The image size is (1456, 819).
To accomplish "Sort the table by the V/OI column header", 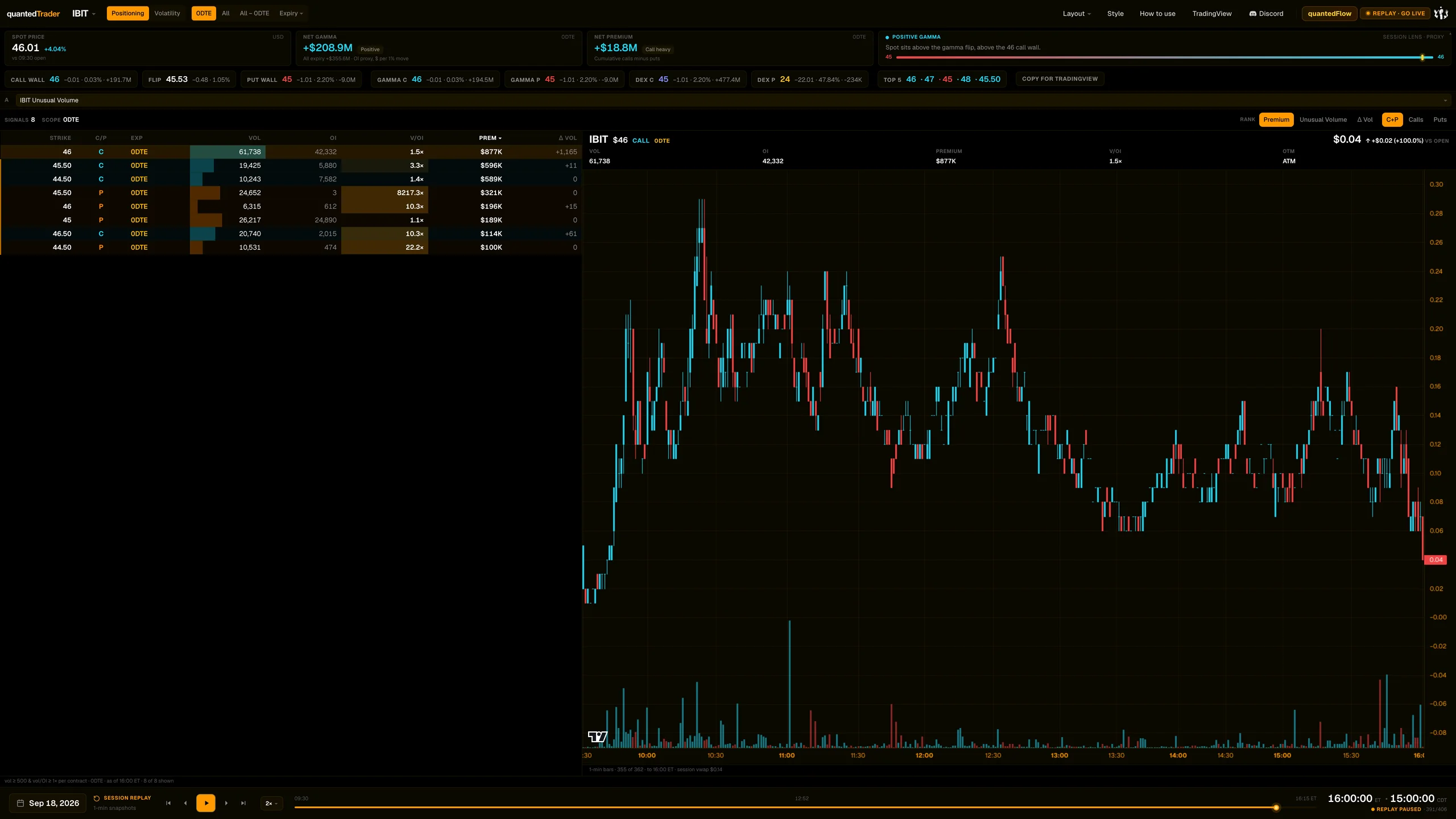I will coord(417,138).
